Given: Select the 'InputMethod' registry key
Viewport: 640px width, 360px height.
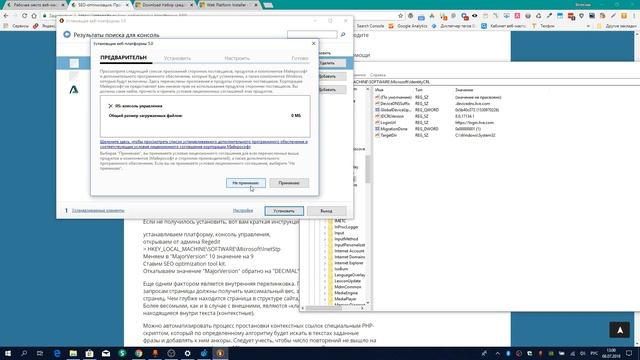Looking at the screenshot, I should (x=346, y=239).
